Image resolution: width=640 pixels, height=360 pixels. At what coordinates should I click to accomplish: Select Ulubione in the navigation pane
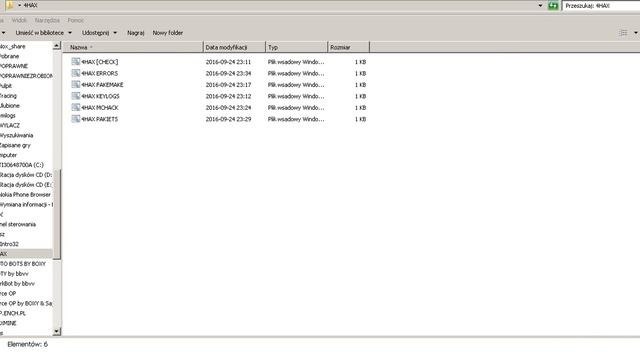pos(10,106)
